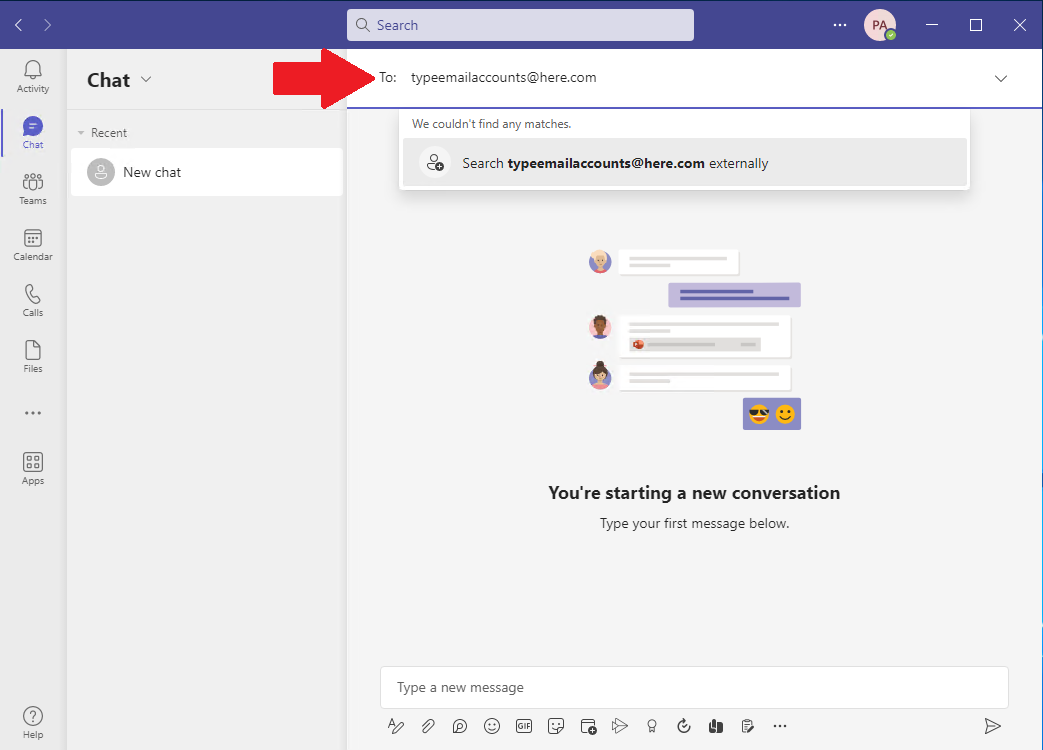Open the Activity feed

point(33,76)
